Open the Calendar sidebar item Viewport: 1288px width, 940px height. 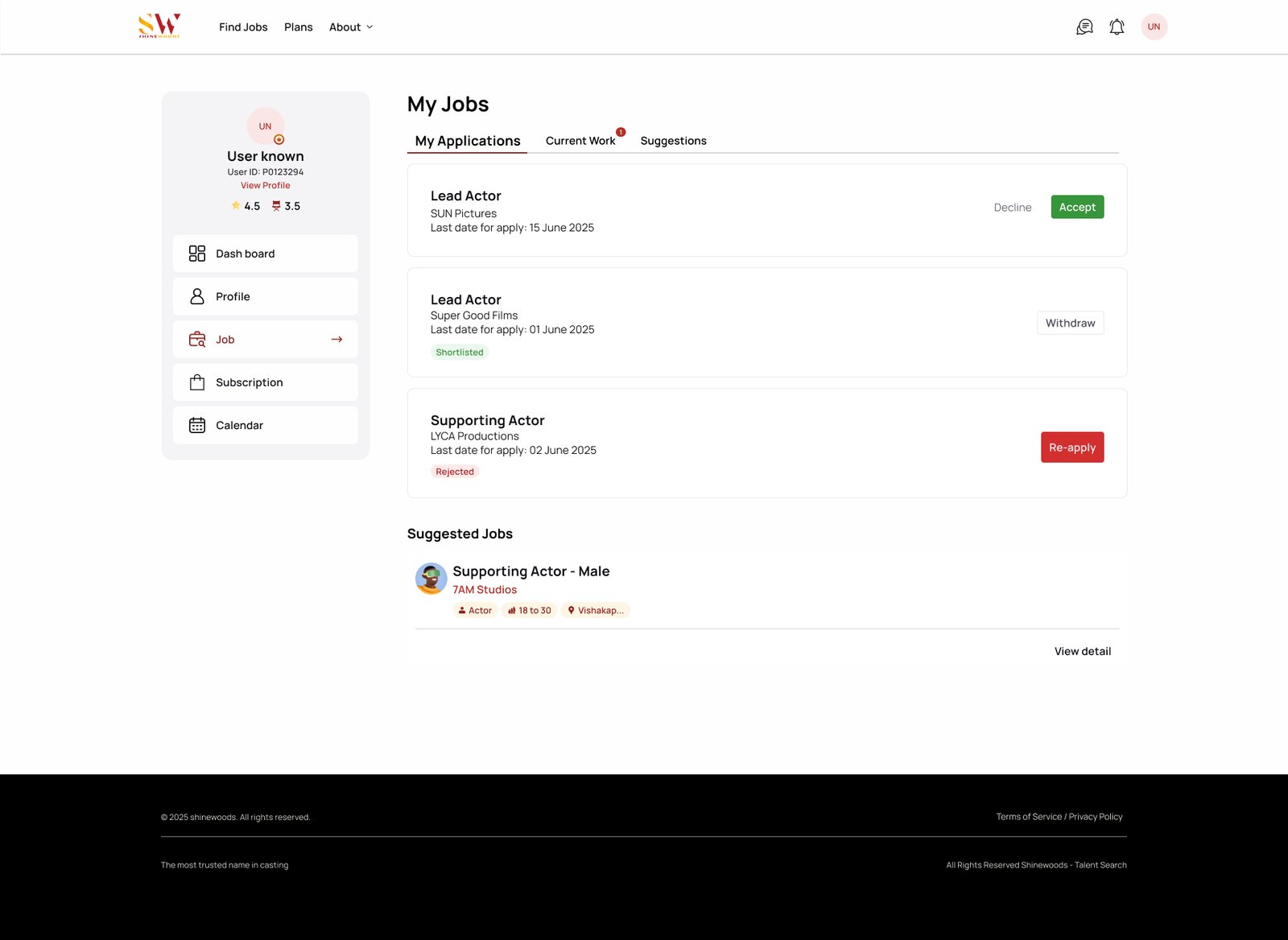(266, 425)
